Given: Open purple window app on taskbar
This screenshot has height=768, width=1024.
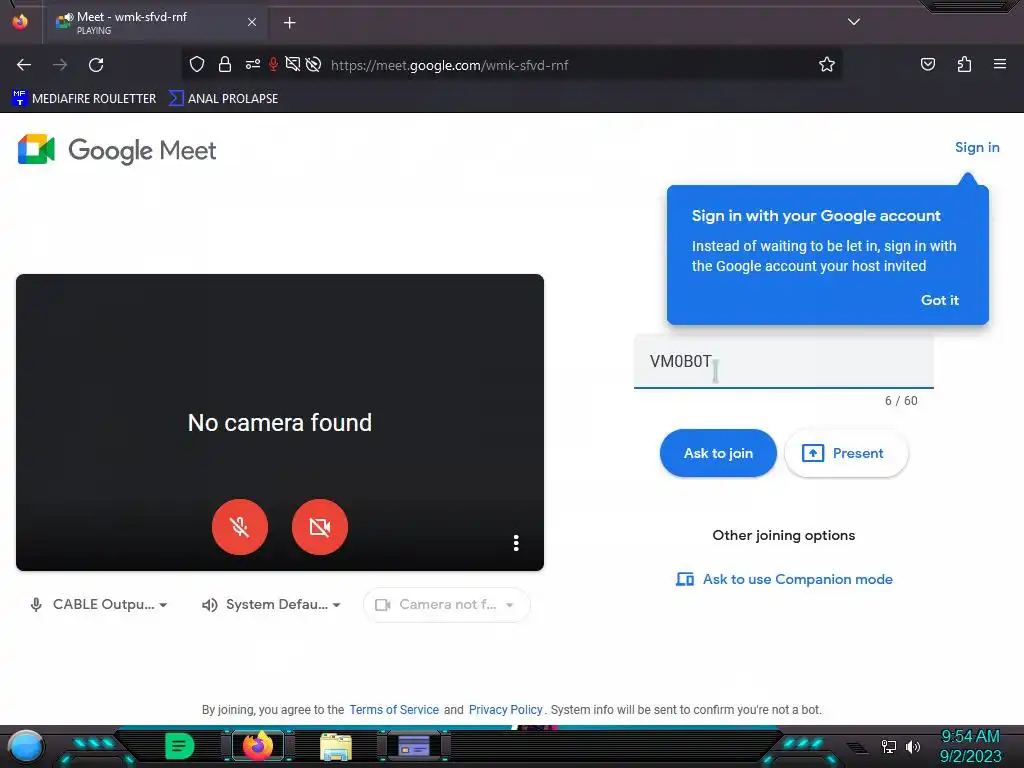Looking at the screenshot, I should point(413,746).
